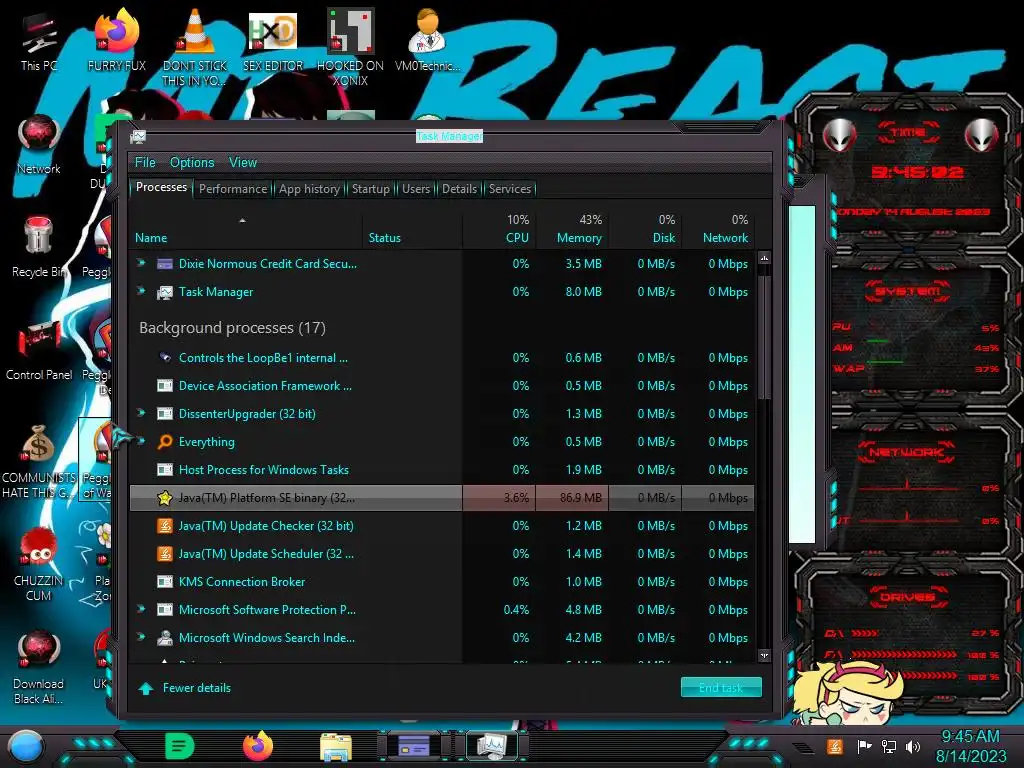The image size is (1024, 768).
Task: Open the HxD SEX EDITOR desktop shortcut
Action: [x=273, y=40]
